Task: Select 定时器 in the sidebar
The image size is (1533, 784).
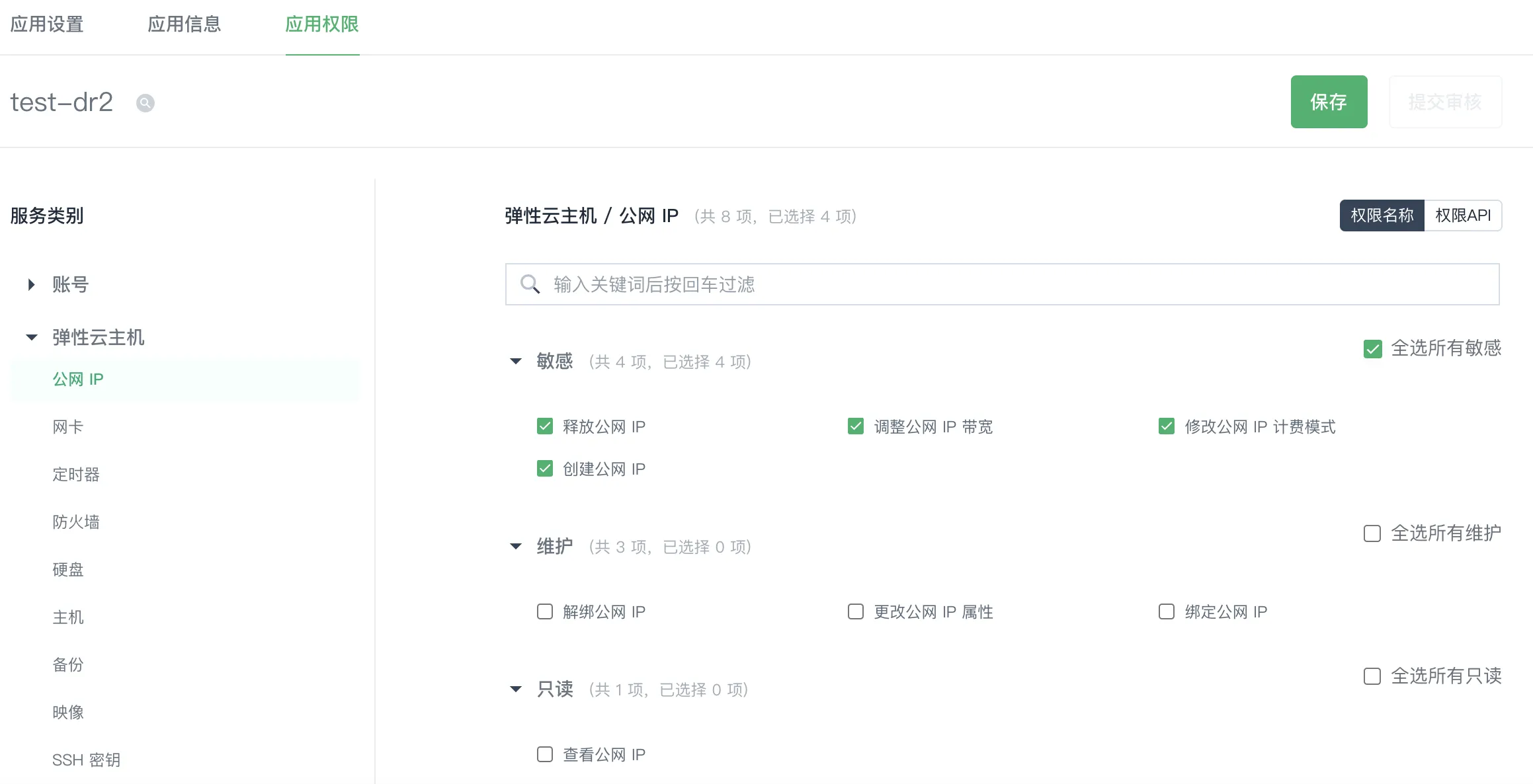Action: pos(76,475)
